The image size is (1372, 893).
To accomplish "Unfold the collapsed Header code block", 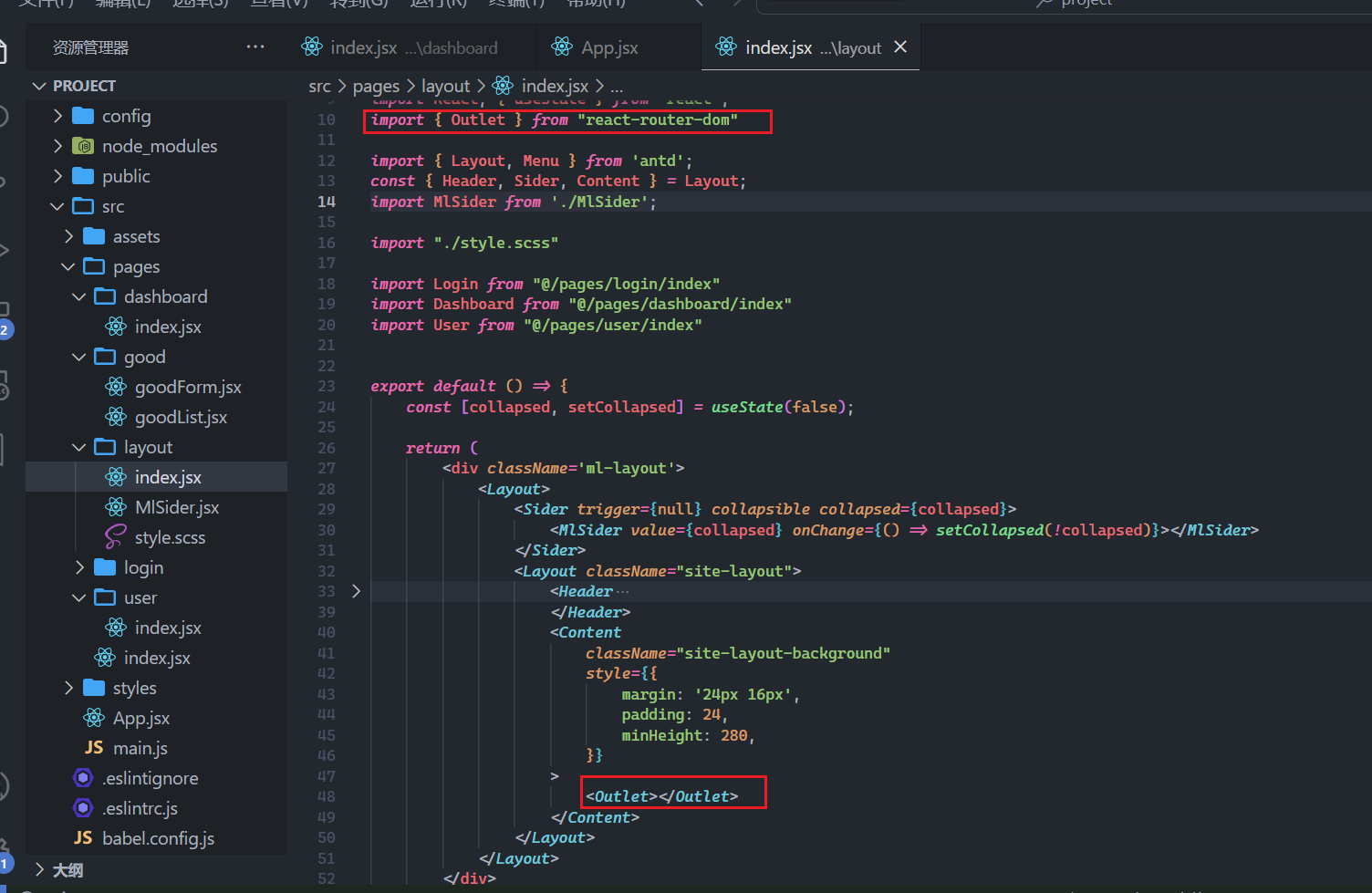I will click(x=356, y=591).
